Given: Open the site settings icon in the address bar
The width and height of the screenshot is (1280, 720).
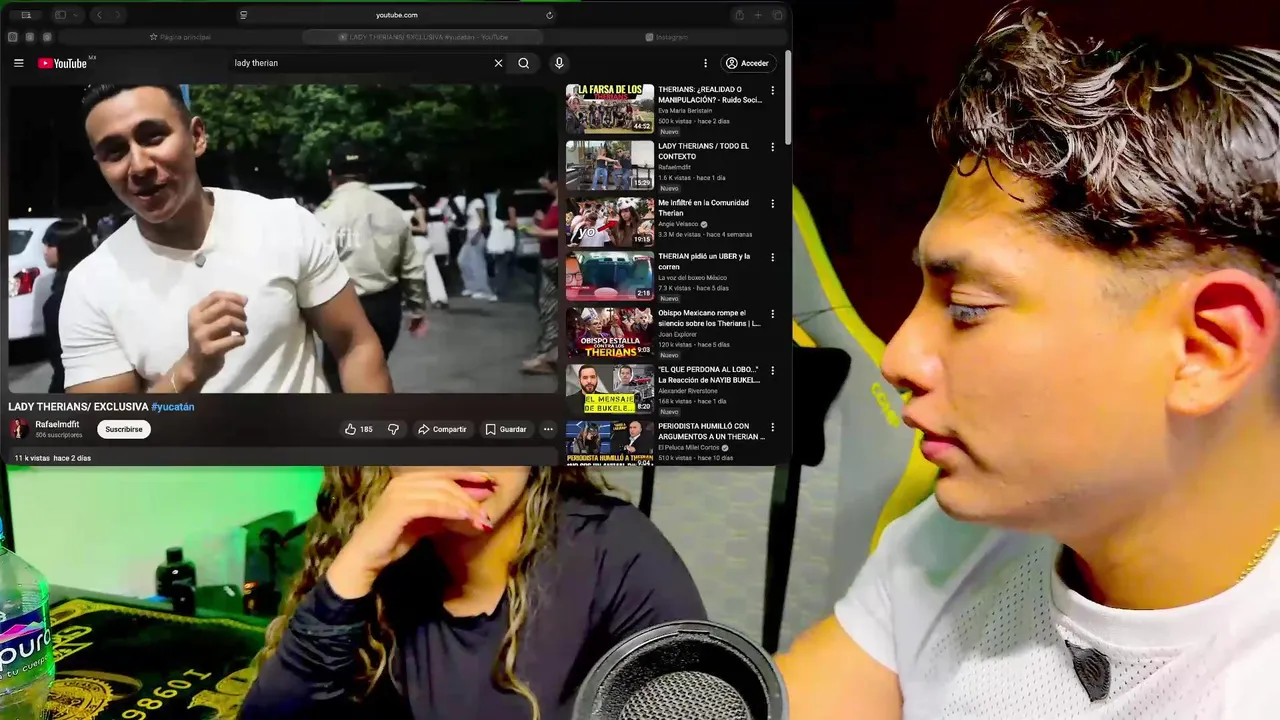Looking at the screenshot, I should [243, 15].
